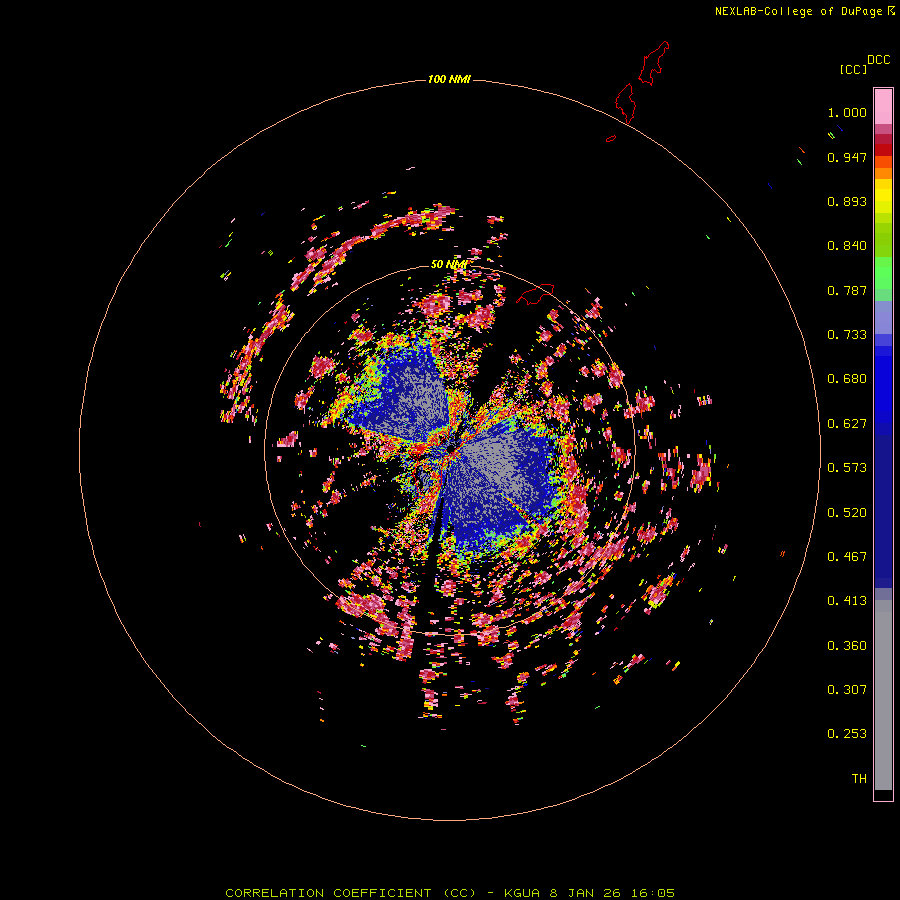Click the 0.520 color scale value
Image resolution: width=900 pixels, height=900 pixels.
(x=847, y=513)
